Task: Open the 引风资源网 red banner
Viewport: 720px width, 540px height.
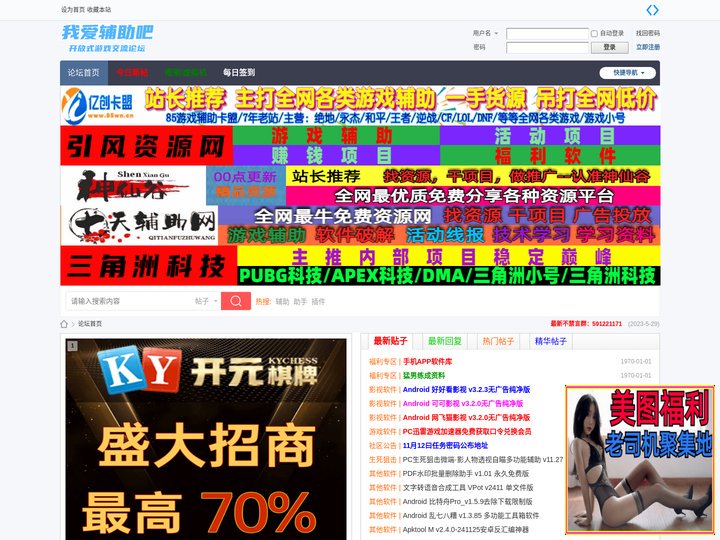Action: click(146, 146)
